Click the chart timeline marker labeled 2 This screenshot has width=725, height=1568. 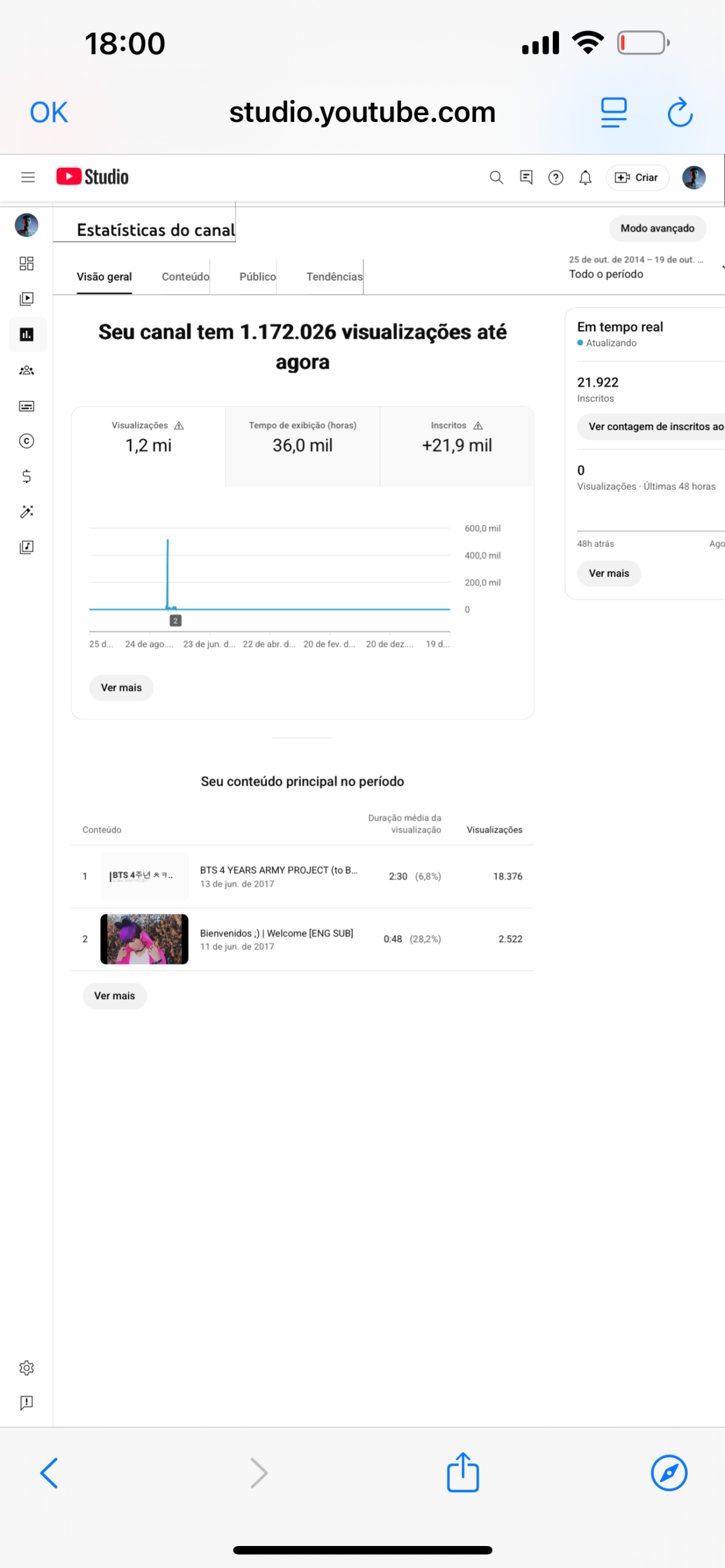pyautogui.click(x=175, y=620)
